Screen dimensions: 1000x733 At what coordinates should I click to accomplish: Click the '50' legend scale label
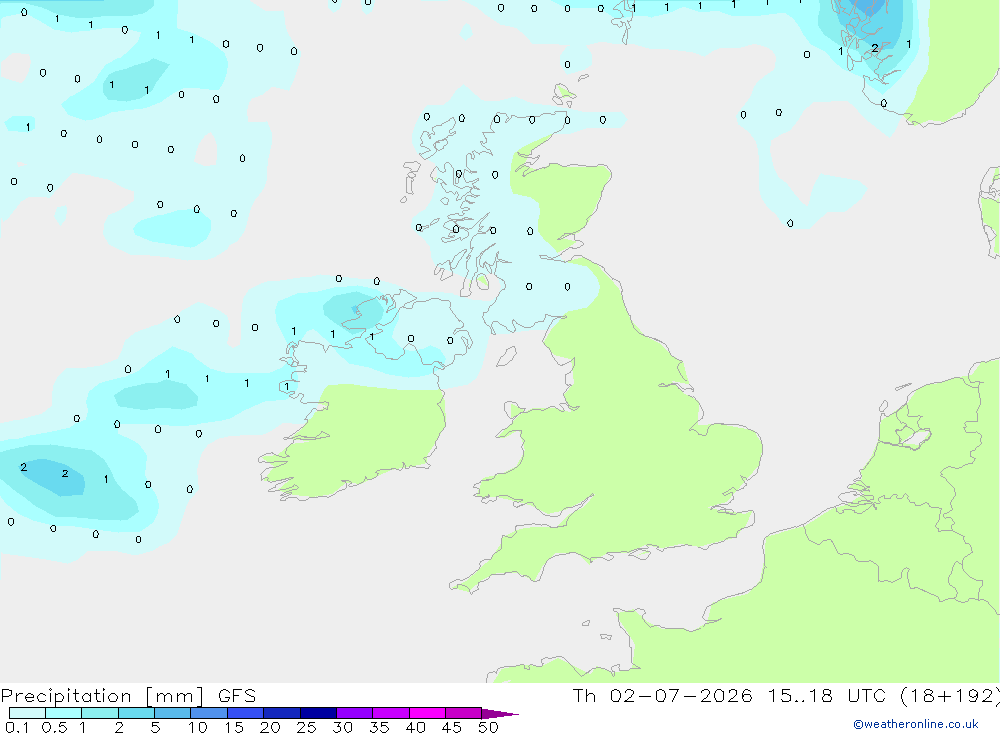[489, 727]
